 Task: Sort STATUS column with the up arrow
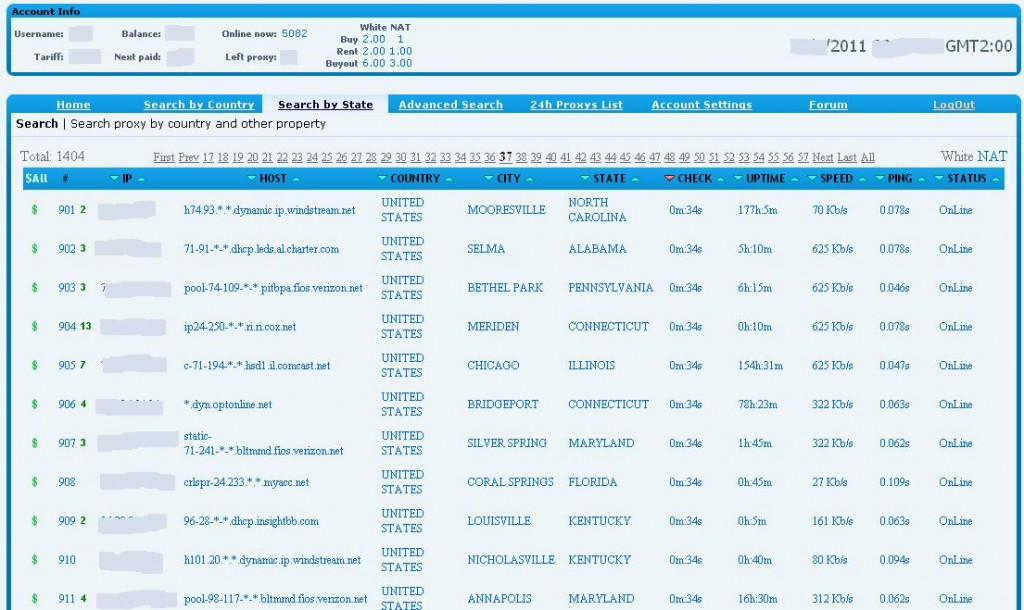(995, 179)
